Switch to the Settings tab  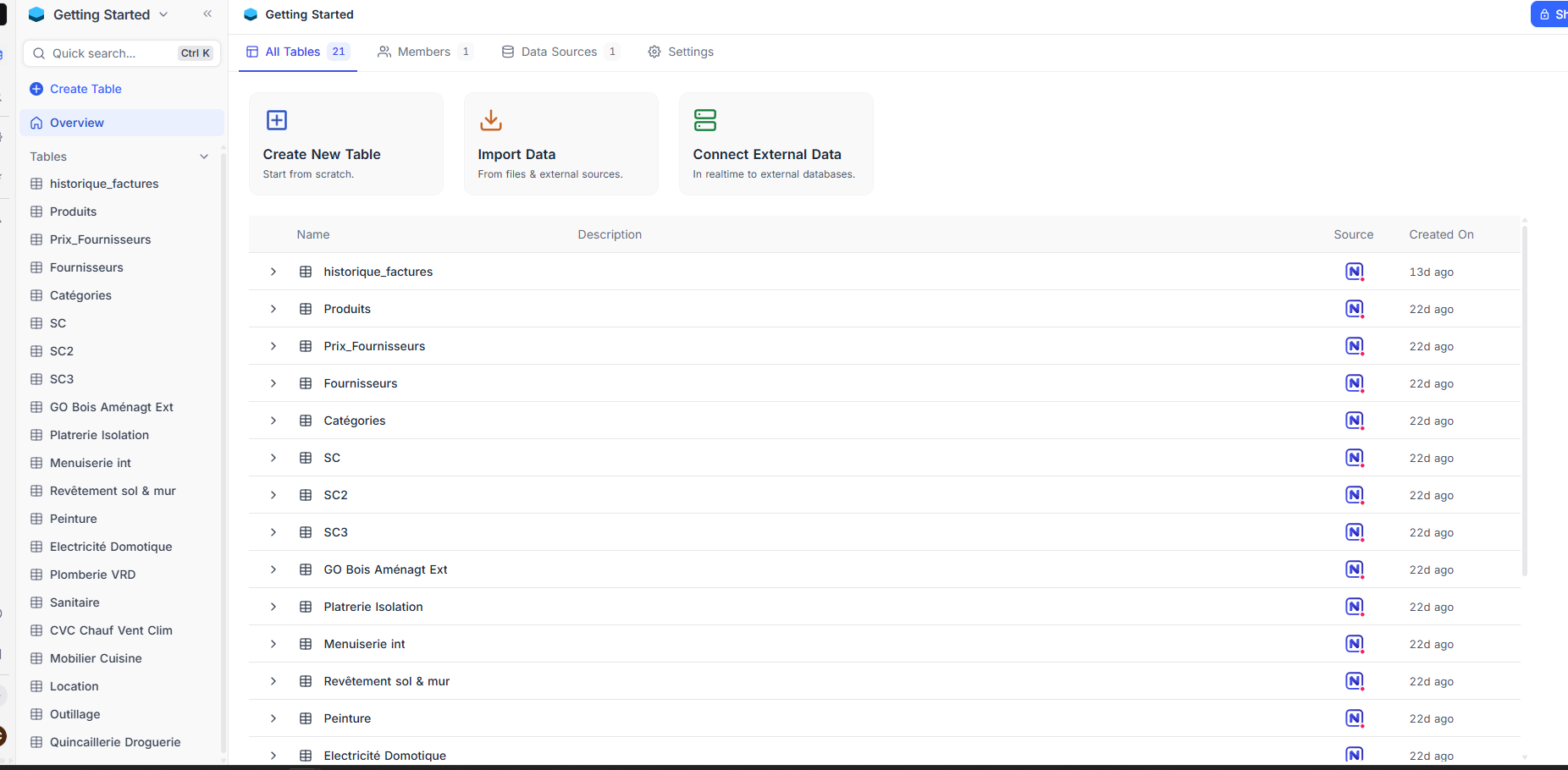coord(681,52)
